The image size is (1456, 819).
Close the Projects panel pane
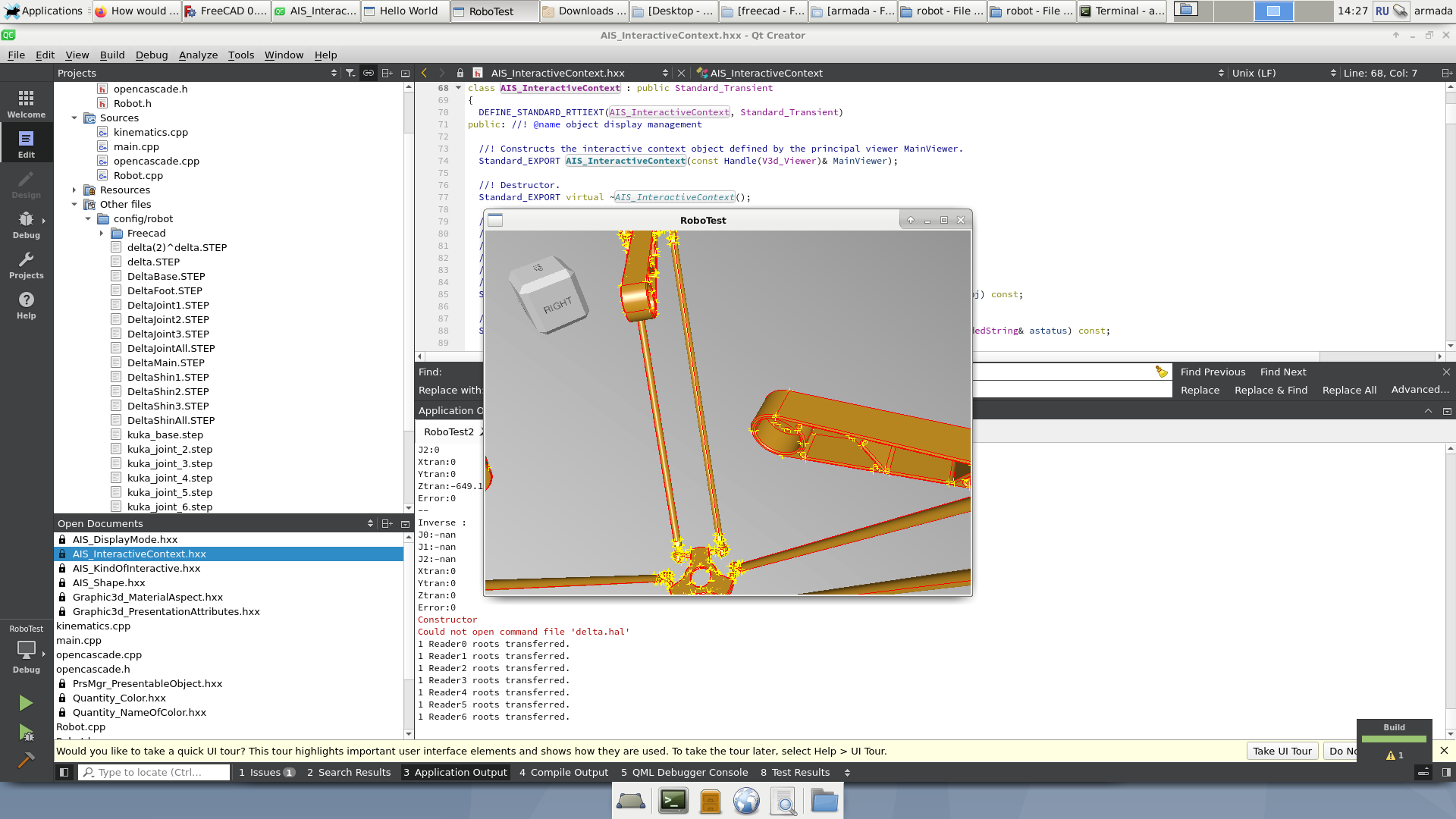tap(405, 73)
